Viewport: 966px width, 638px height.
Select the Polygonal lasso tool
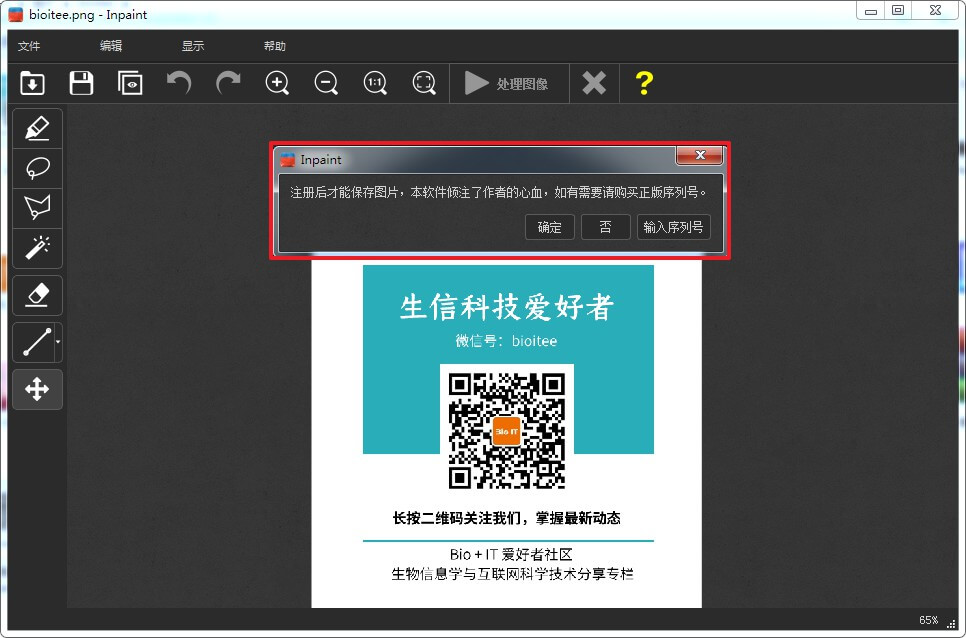(x=37, y=208)
